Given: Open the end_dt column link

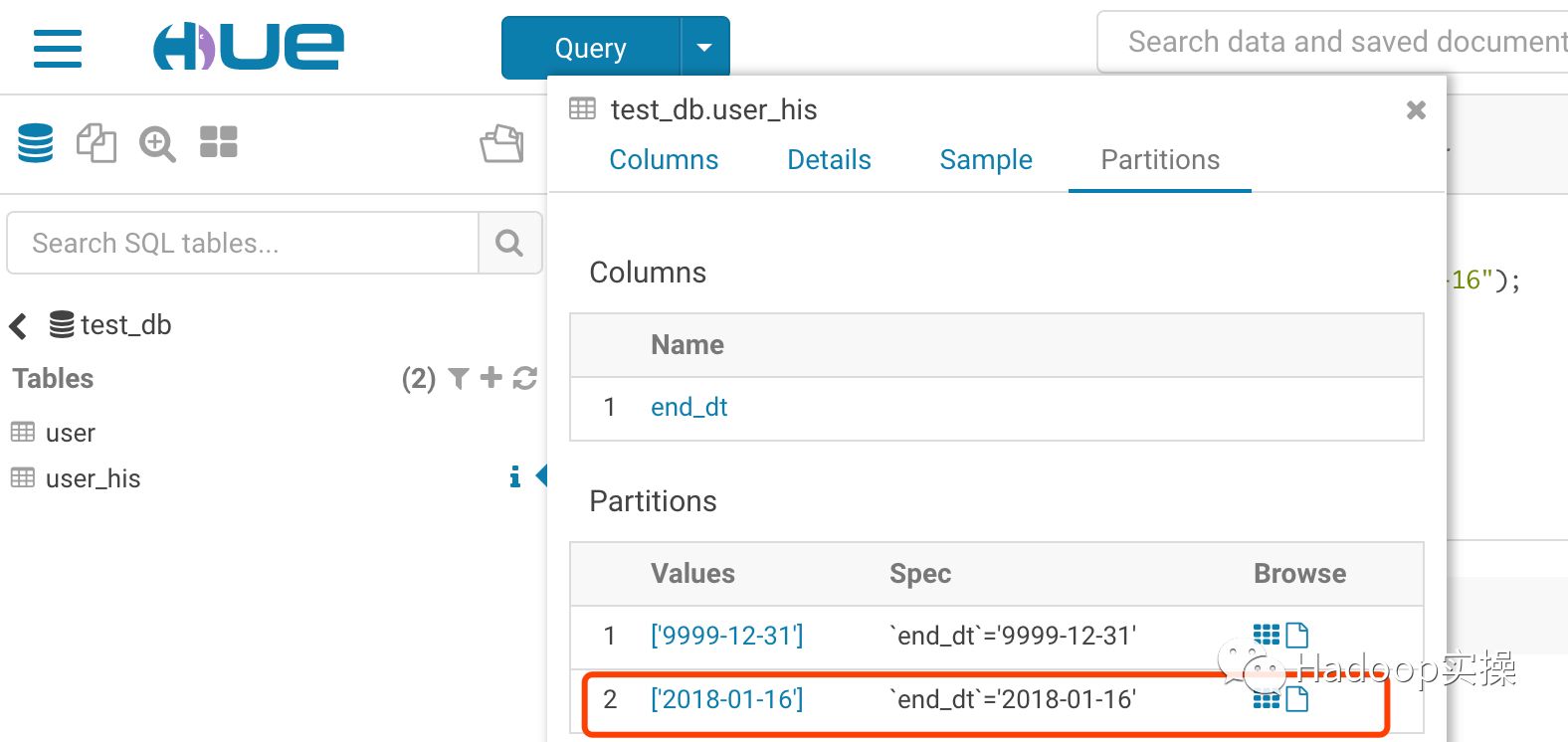Looking at the screenshot, I should (x=689, y=407).
